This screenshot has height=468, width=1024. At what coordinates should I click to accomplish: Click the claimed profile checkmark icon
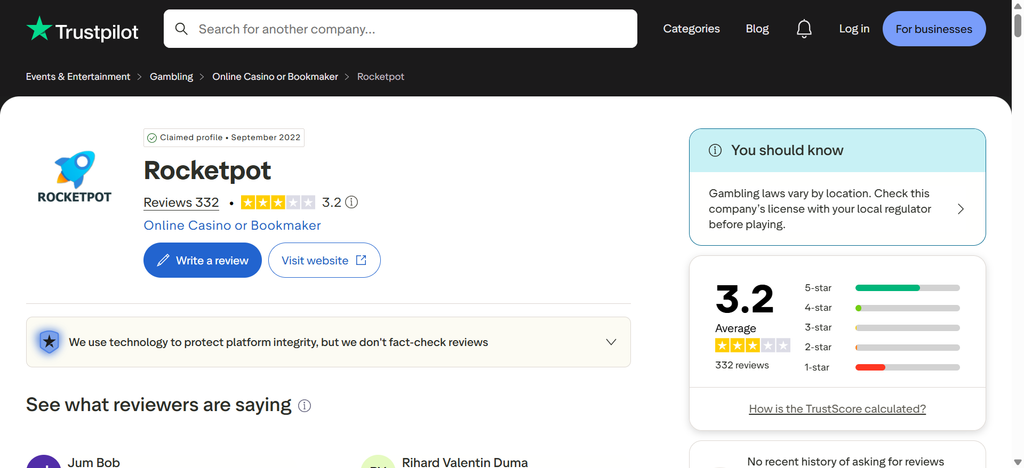coord(152,138)
